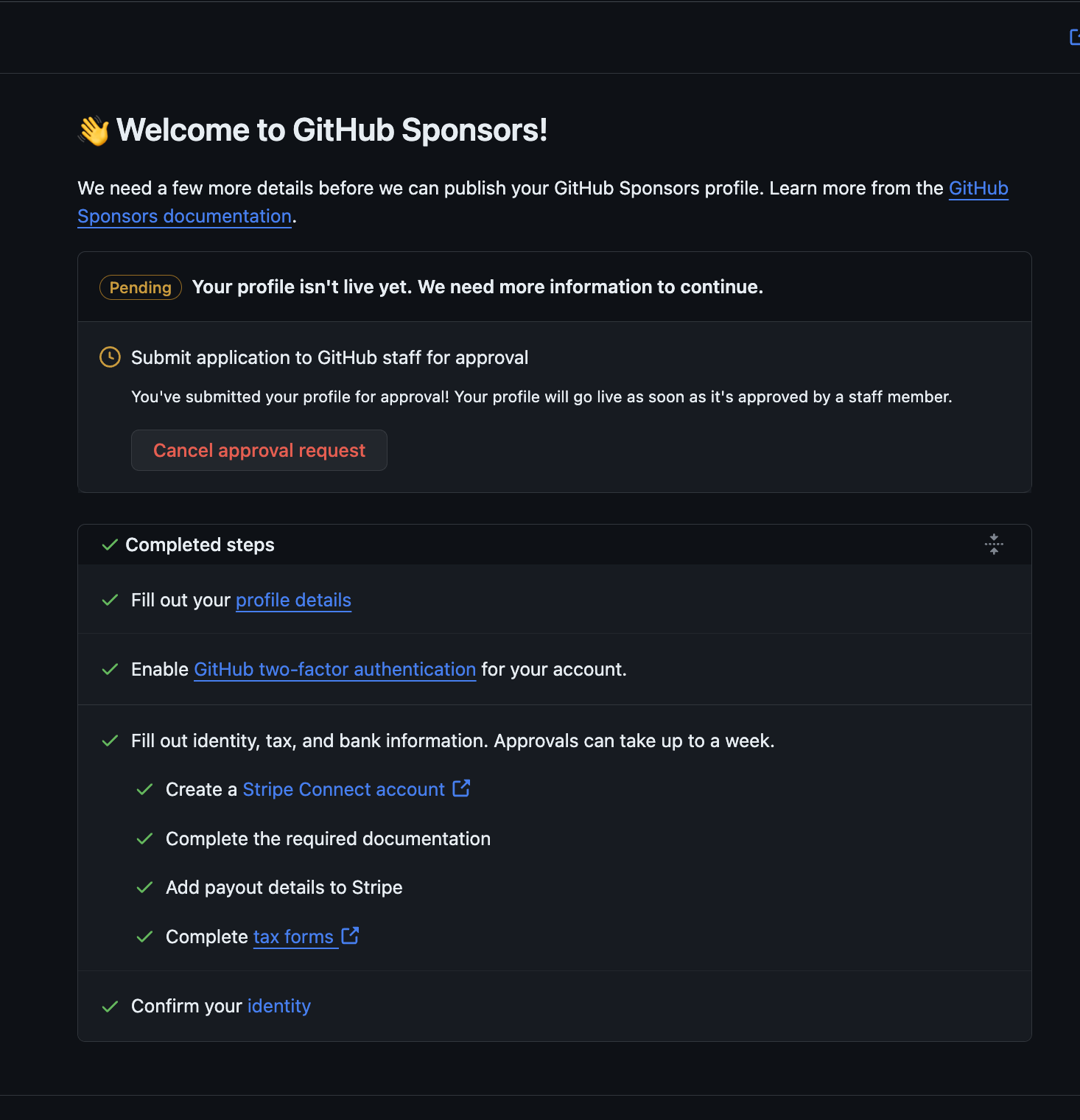Click the checkmark beside Confirm your identity

(110, 1006)
